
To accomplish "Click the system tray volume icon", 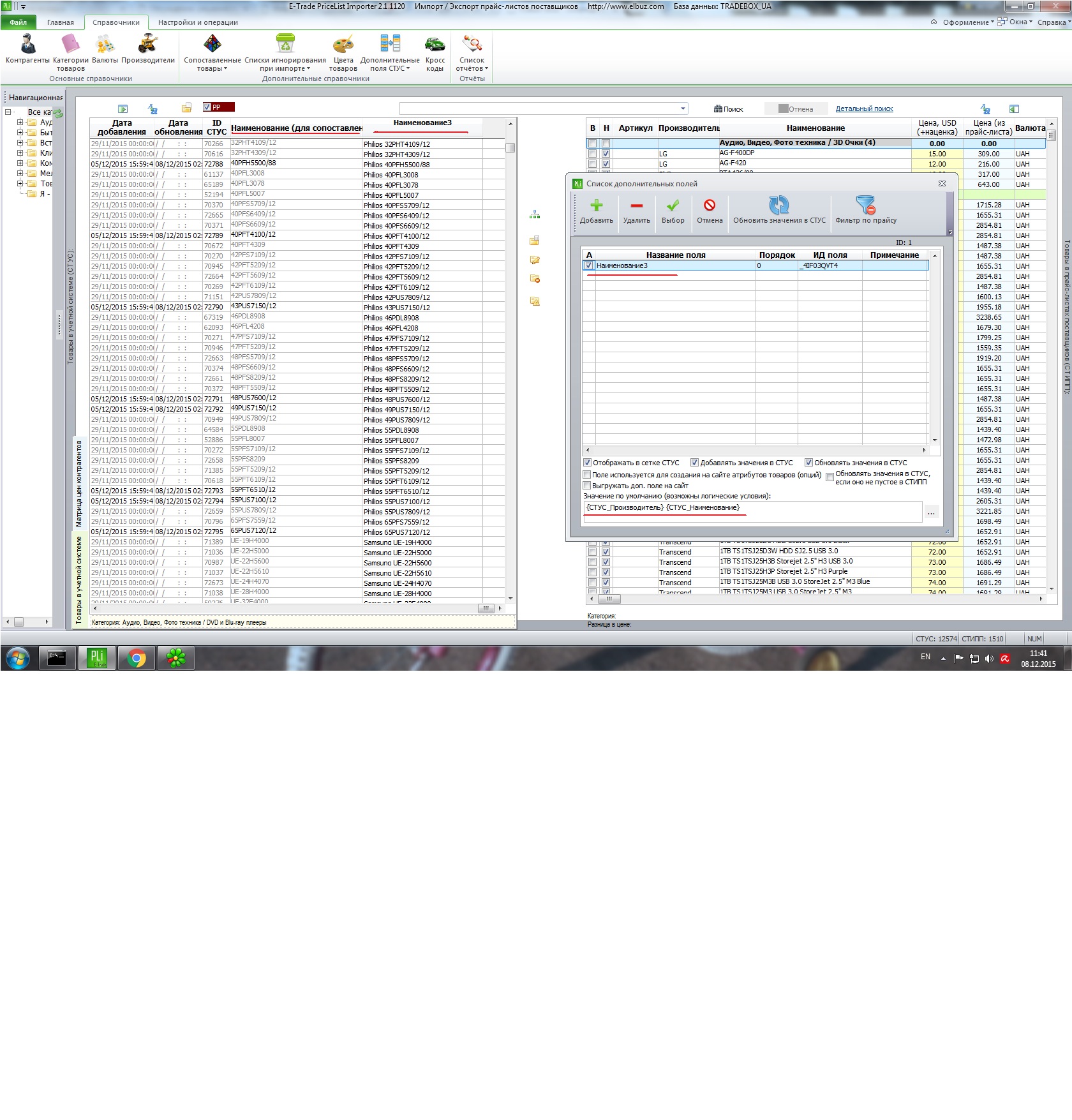I will [989, 659].
